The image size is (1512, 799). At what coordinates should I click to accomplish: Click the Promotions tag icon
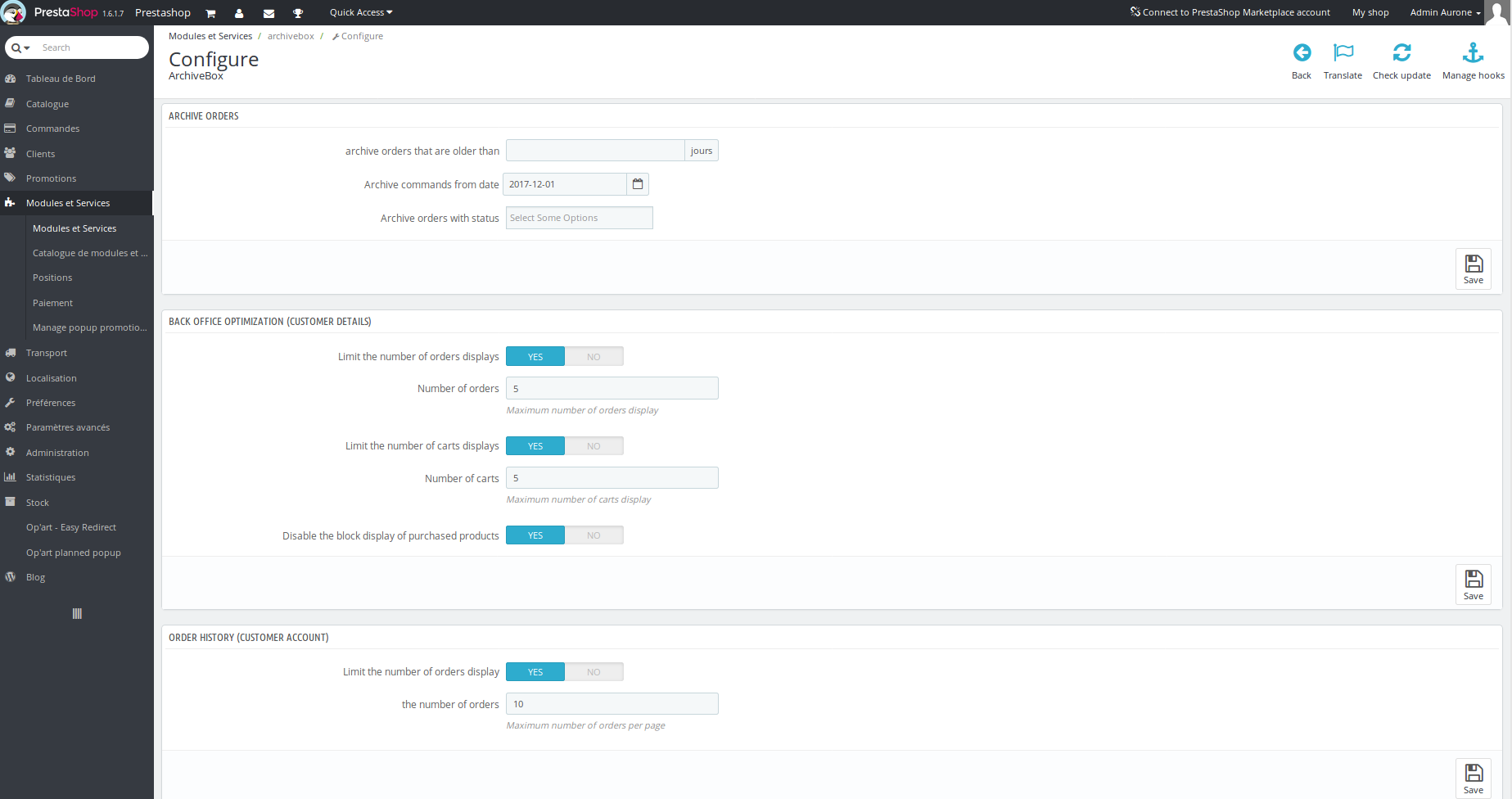[11, 178]
